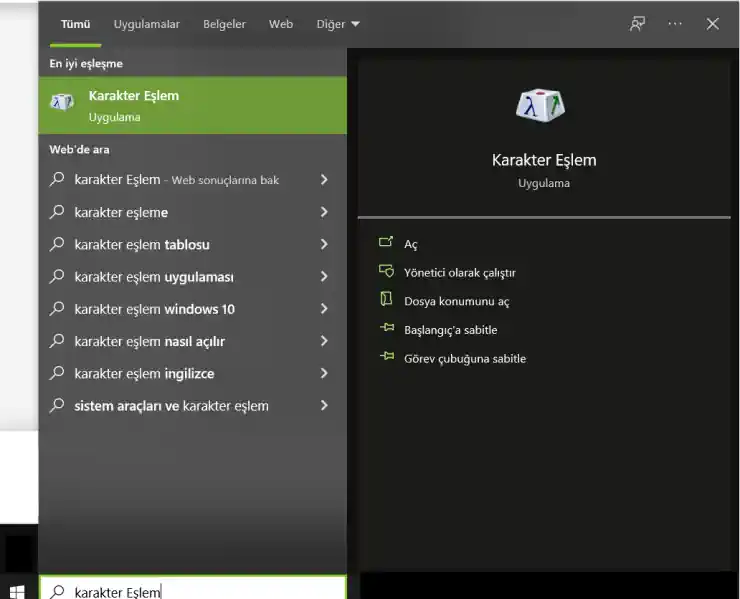Screen dimensions: 740x599
Task: Open the three-dots more options menu
Action: (675, 24)
